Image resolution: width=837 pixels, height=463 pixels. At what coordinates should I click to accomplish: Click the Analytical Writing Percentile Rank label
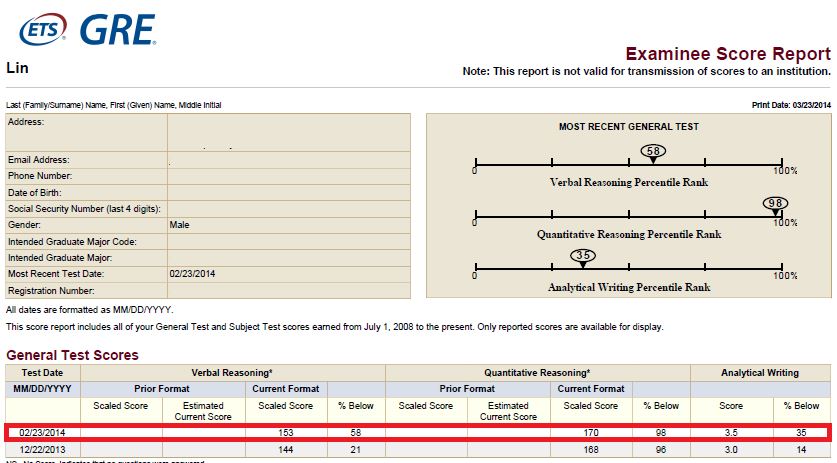tap(629, 287)
